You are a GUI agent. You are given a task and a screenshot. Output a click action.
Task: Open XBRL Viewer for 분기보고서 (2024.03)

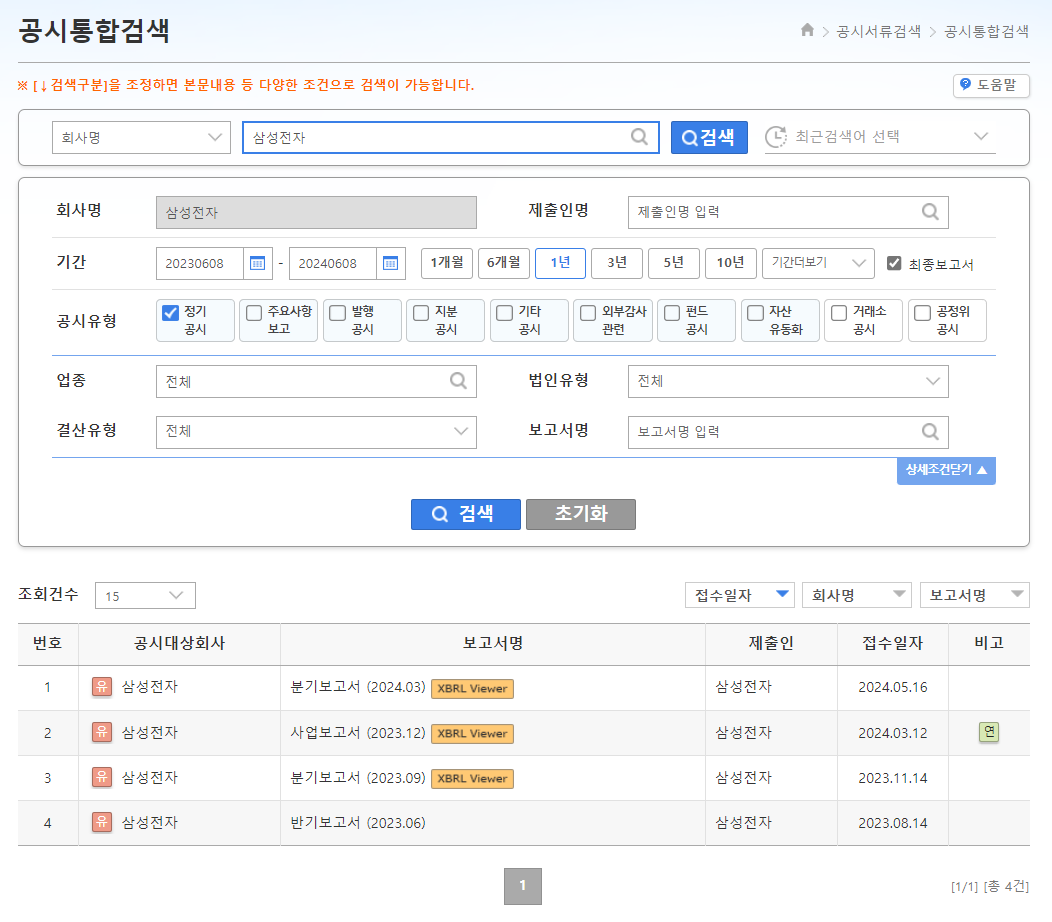[x=472, y=688]
